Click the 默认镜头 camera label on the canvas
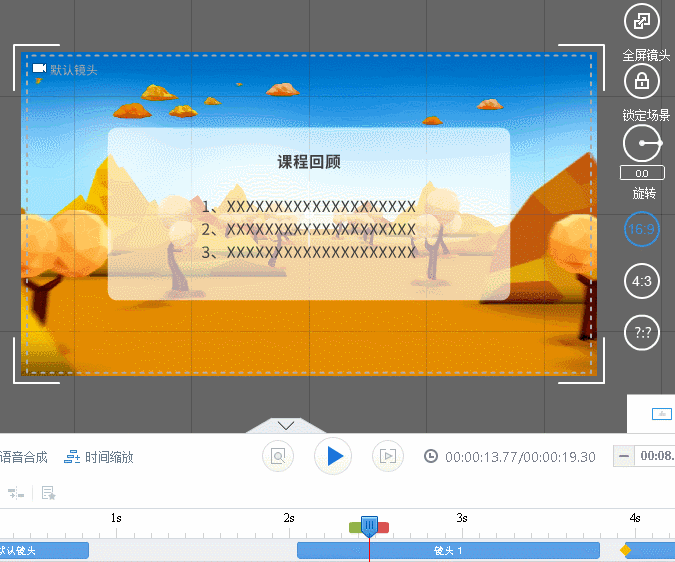The width and height of the screenshot is (675, 562). click(65, 70)
